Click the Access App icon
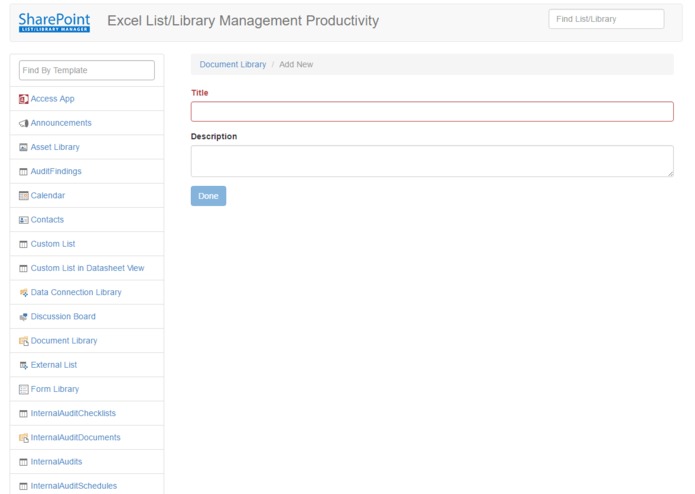The image size is (695, 494). tap(23, 99)
